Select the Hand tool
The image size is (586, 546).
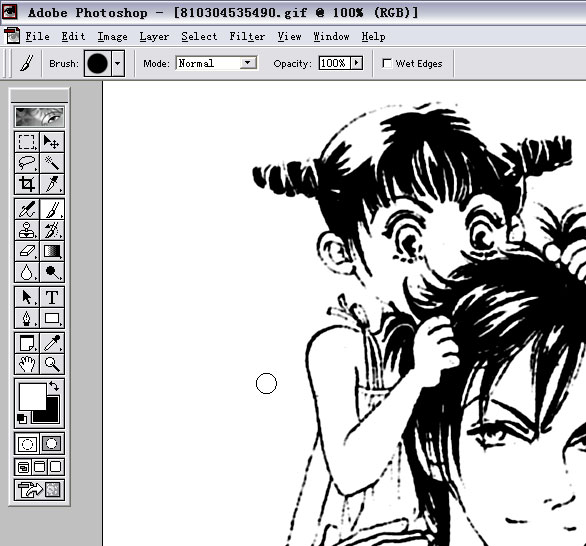27,364
